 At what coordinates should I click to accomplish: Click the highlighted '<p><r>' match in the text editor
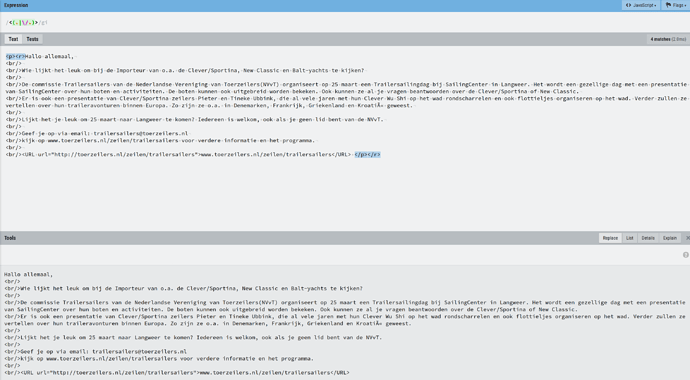[15, 56]
